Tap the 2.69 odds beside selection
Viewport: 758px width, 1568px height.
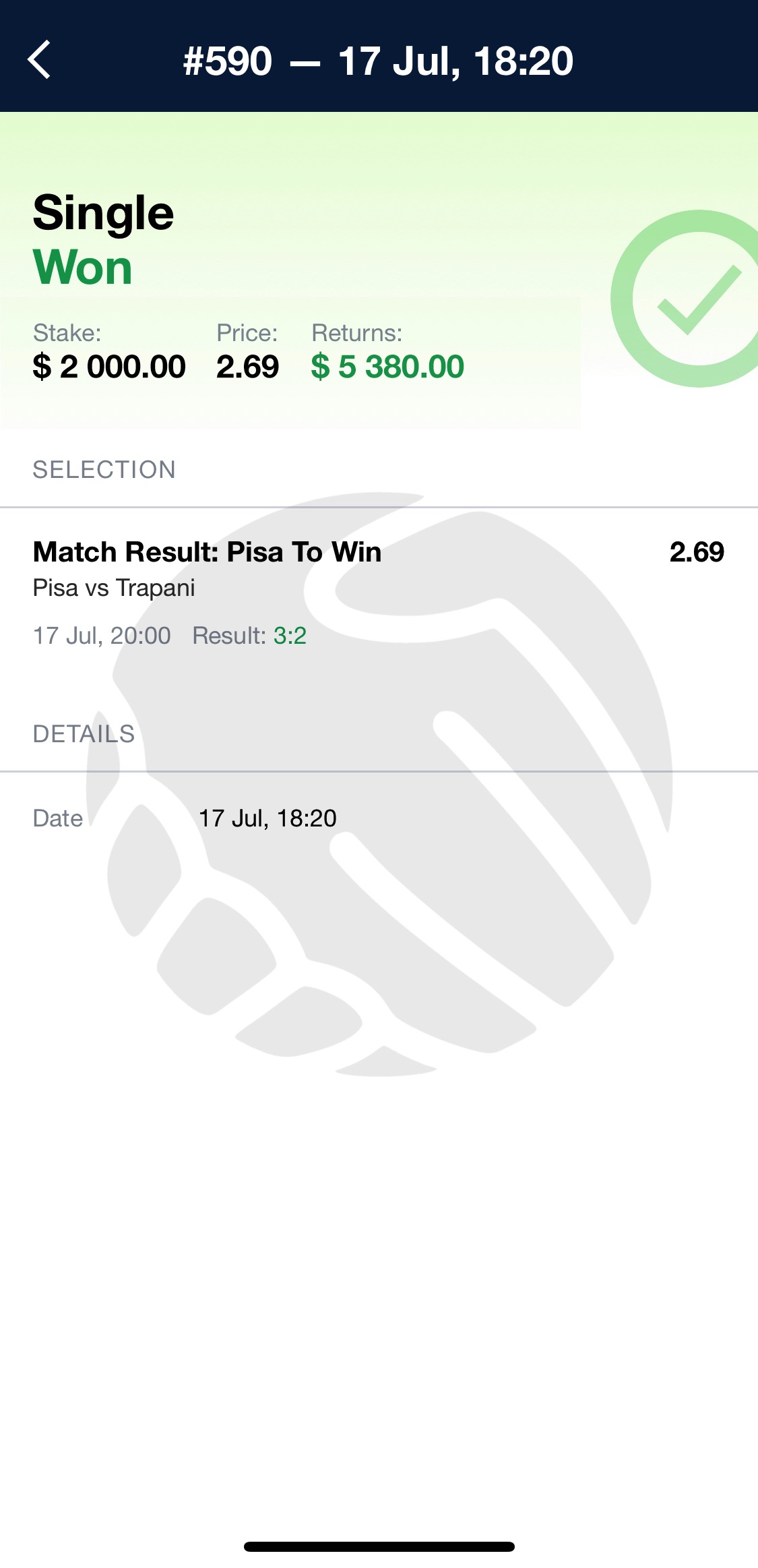point(697,552)
